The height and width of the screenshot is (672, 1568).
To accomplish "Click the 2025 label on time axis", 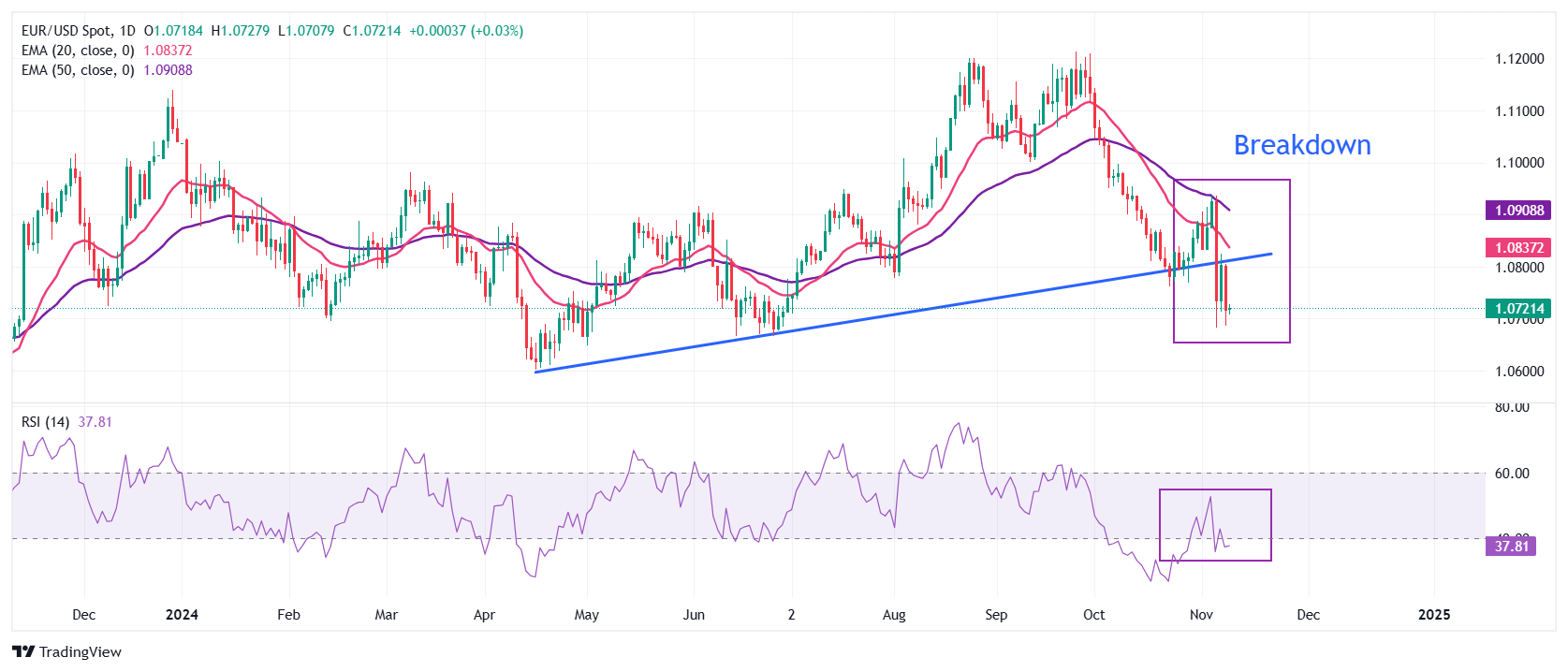I will tap(1434, 615).
